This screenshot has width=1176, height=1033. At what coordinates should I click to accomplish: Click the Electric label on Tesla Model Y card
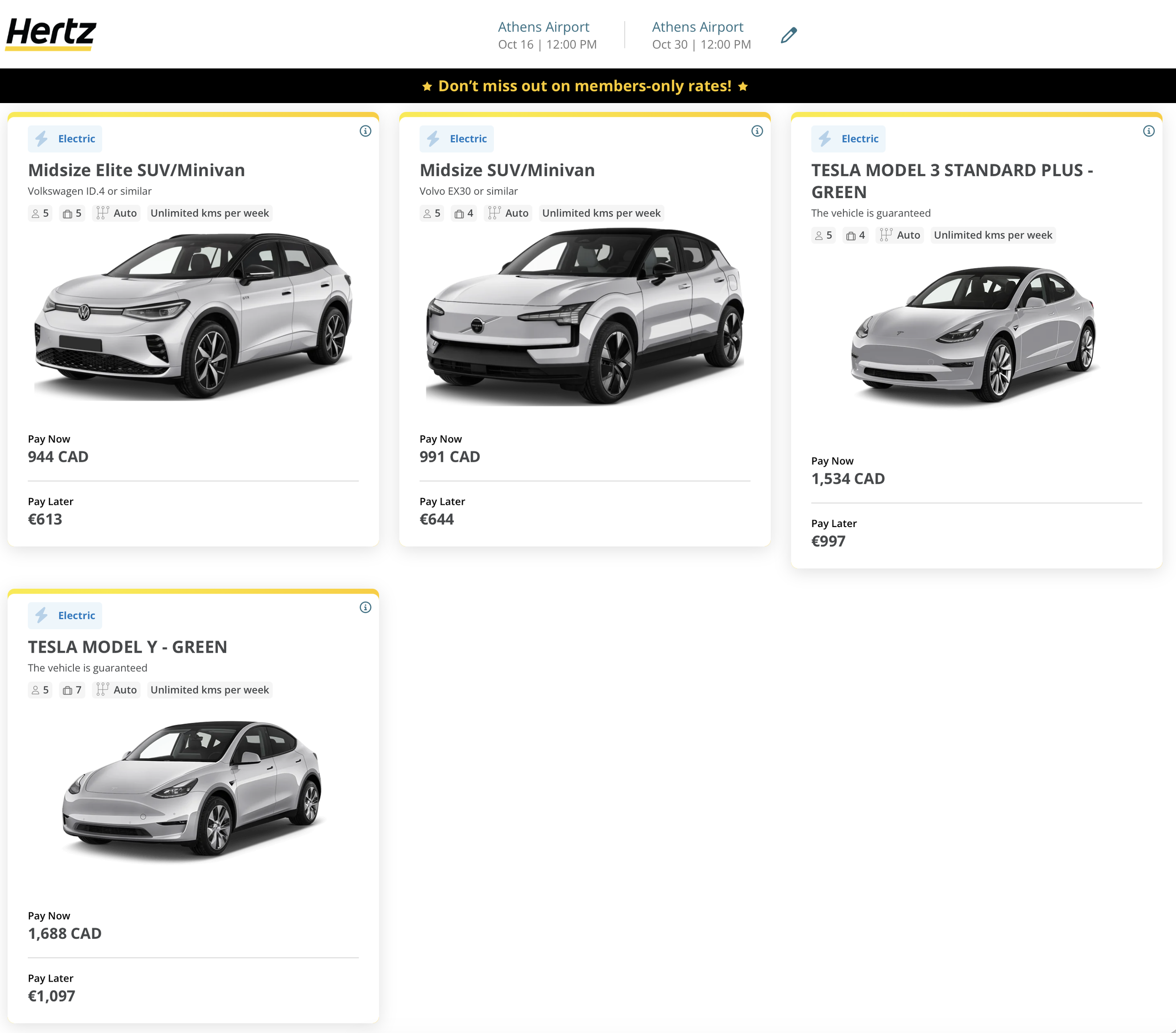77,615
